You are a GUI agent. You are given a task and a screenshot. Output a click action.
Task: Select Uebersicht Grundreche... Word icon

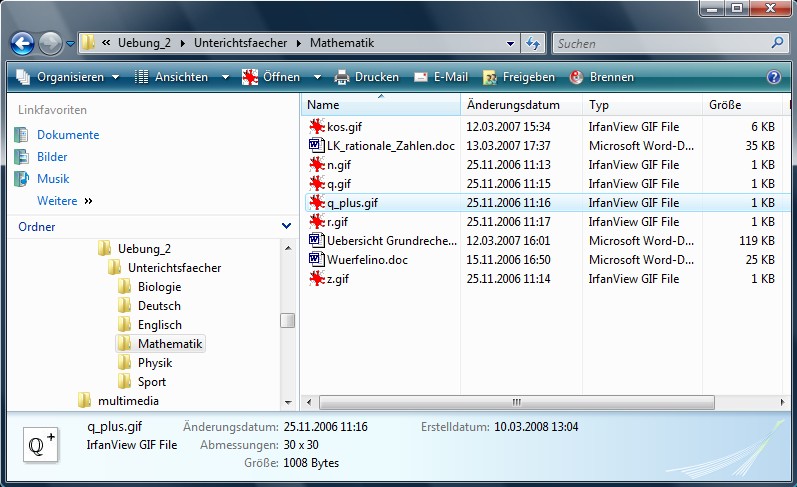pyautogui.click(x=316, y=240)
